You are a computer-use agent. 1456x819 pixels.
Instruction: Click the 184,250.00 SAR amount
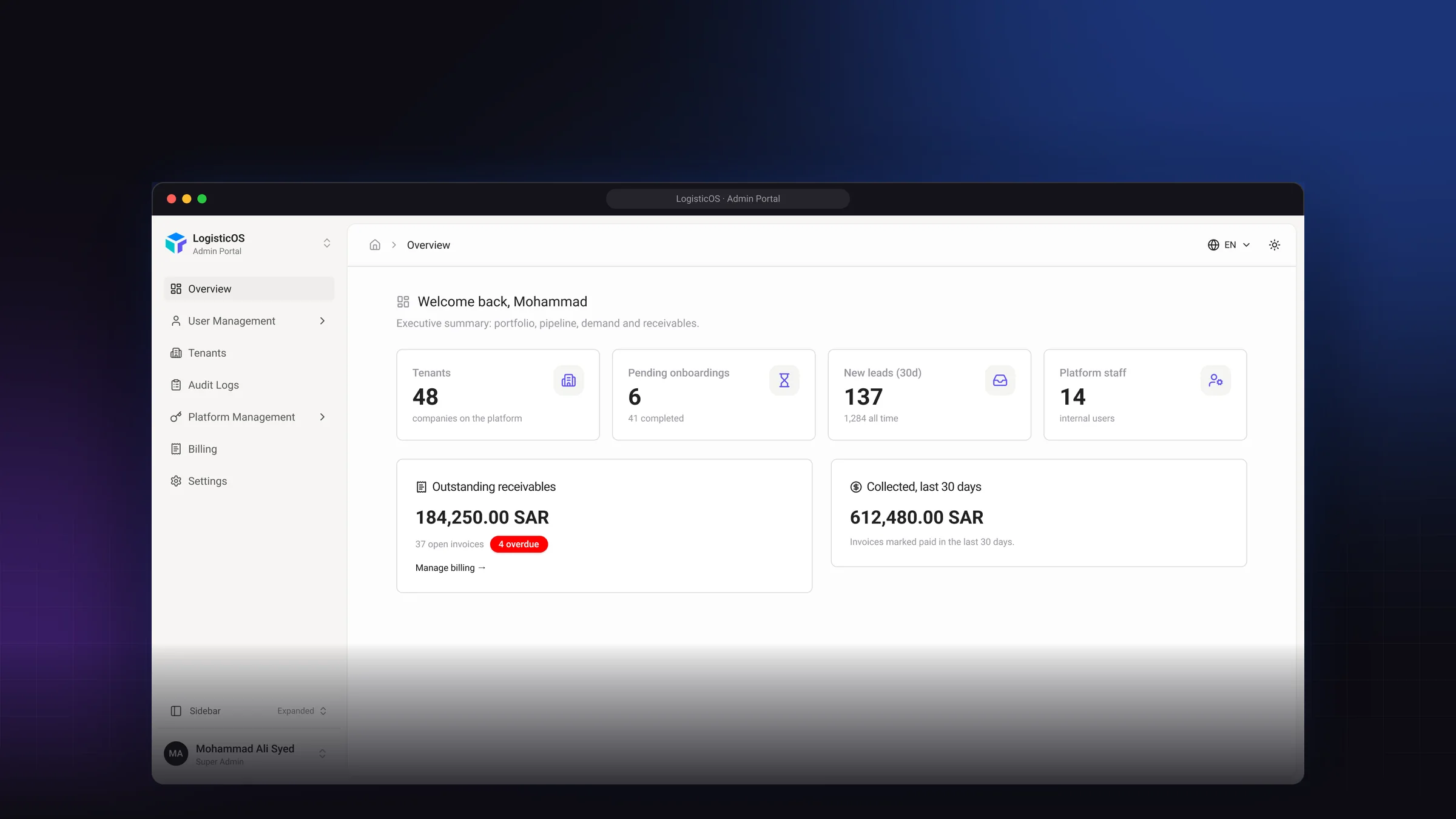point(482,517)
